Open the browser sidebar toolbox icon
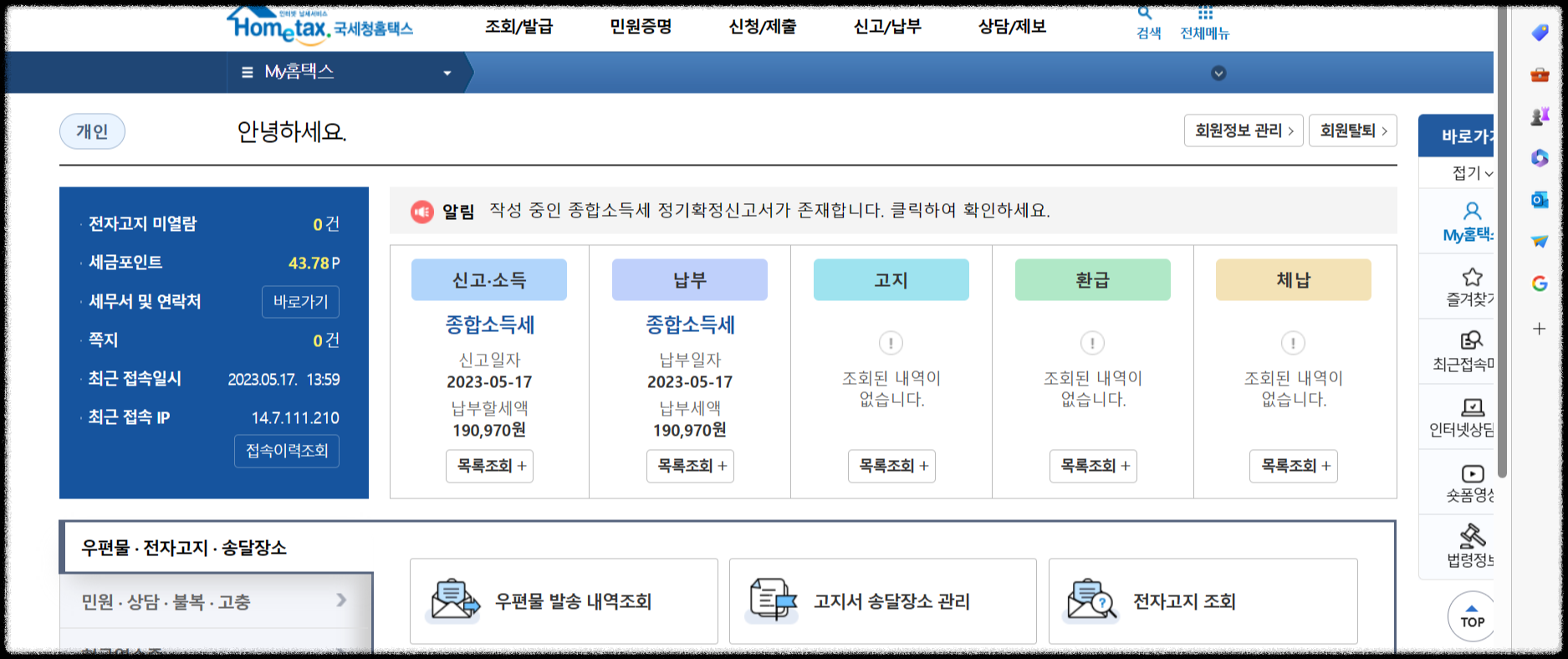Screen dimensions: 1568x659 point(1540,74)
